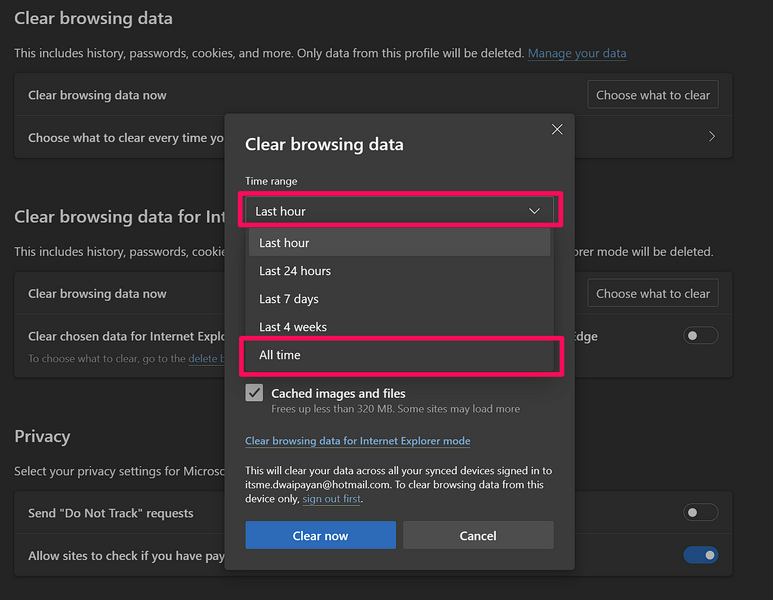Cancel the clear browsing data dialog
The image size is (773, 600).
(x=478, y=536)
